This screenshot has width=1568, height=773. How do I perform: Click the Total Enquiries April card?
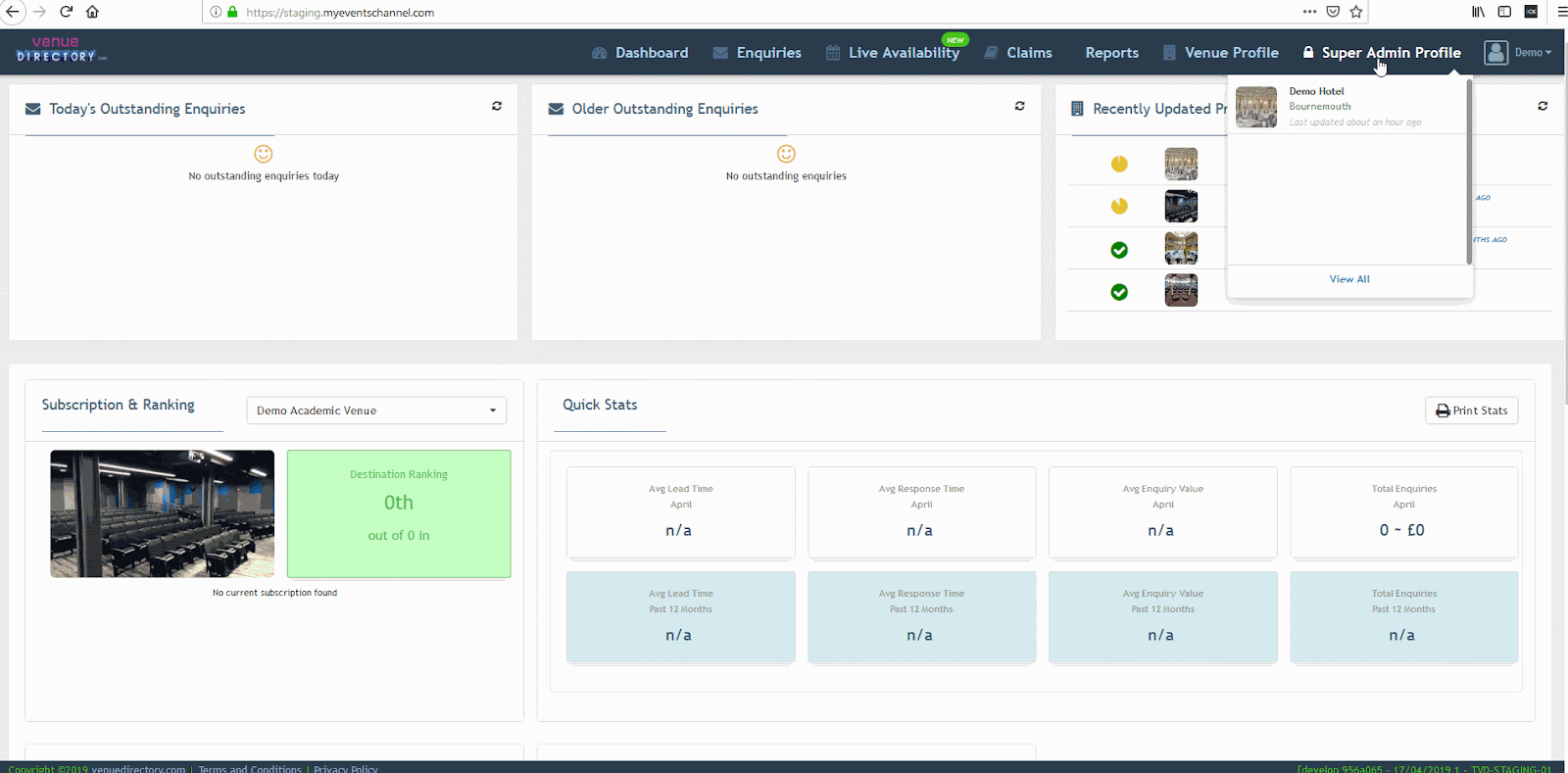(x=1404, y=512)
